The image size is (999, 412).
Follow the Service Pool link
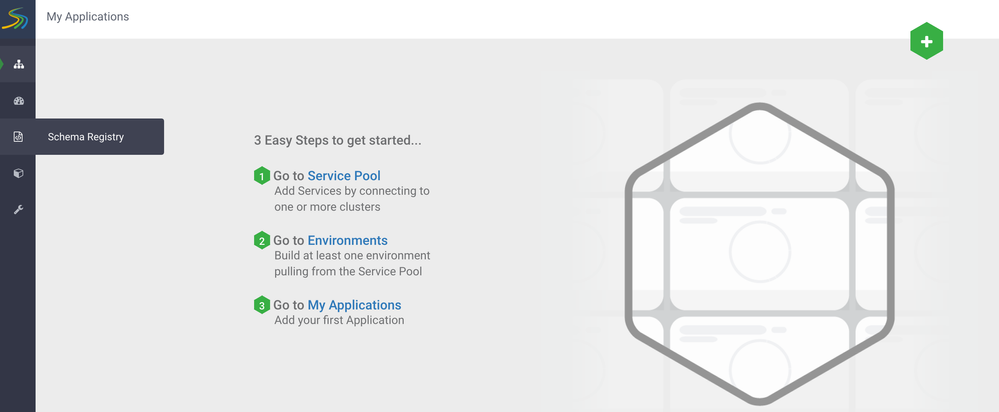click(x=344, y=176)
